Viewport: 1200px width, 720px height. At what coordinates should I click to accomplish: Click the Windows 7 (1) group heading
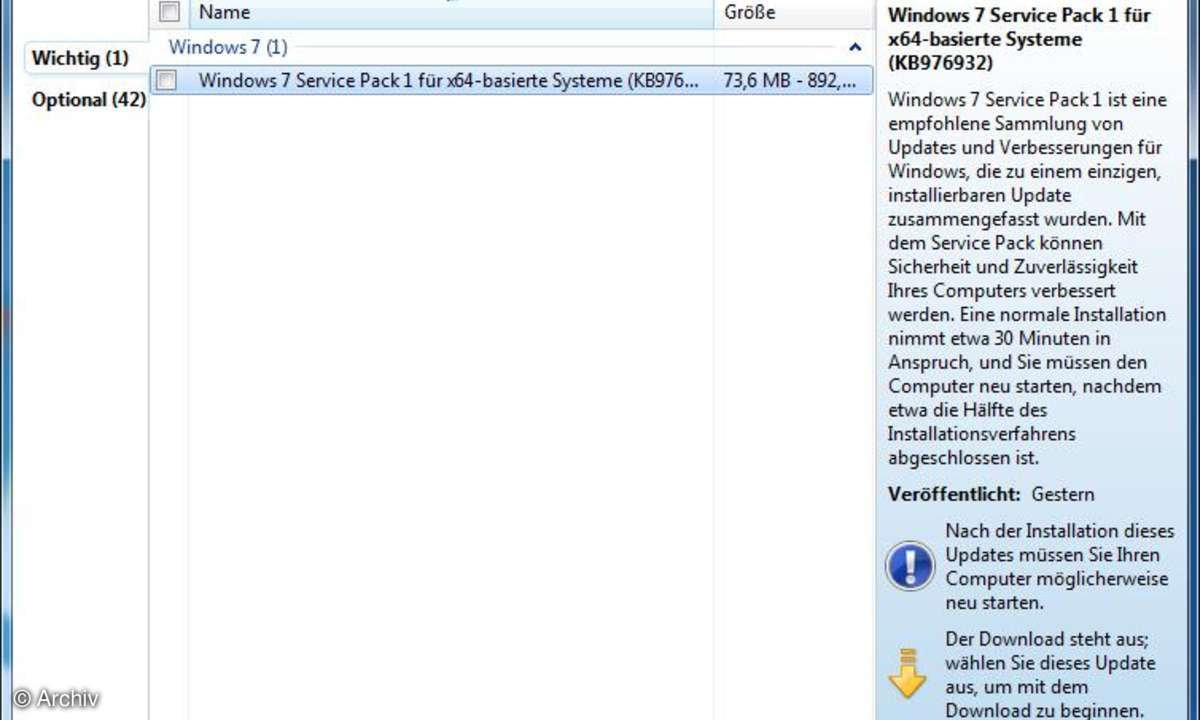coord(228,47)
